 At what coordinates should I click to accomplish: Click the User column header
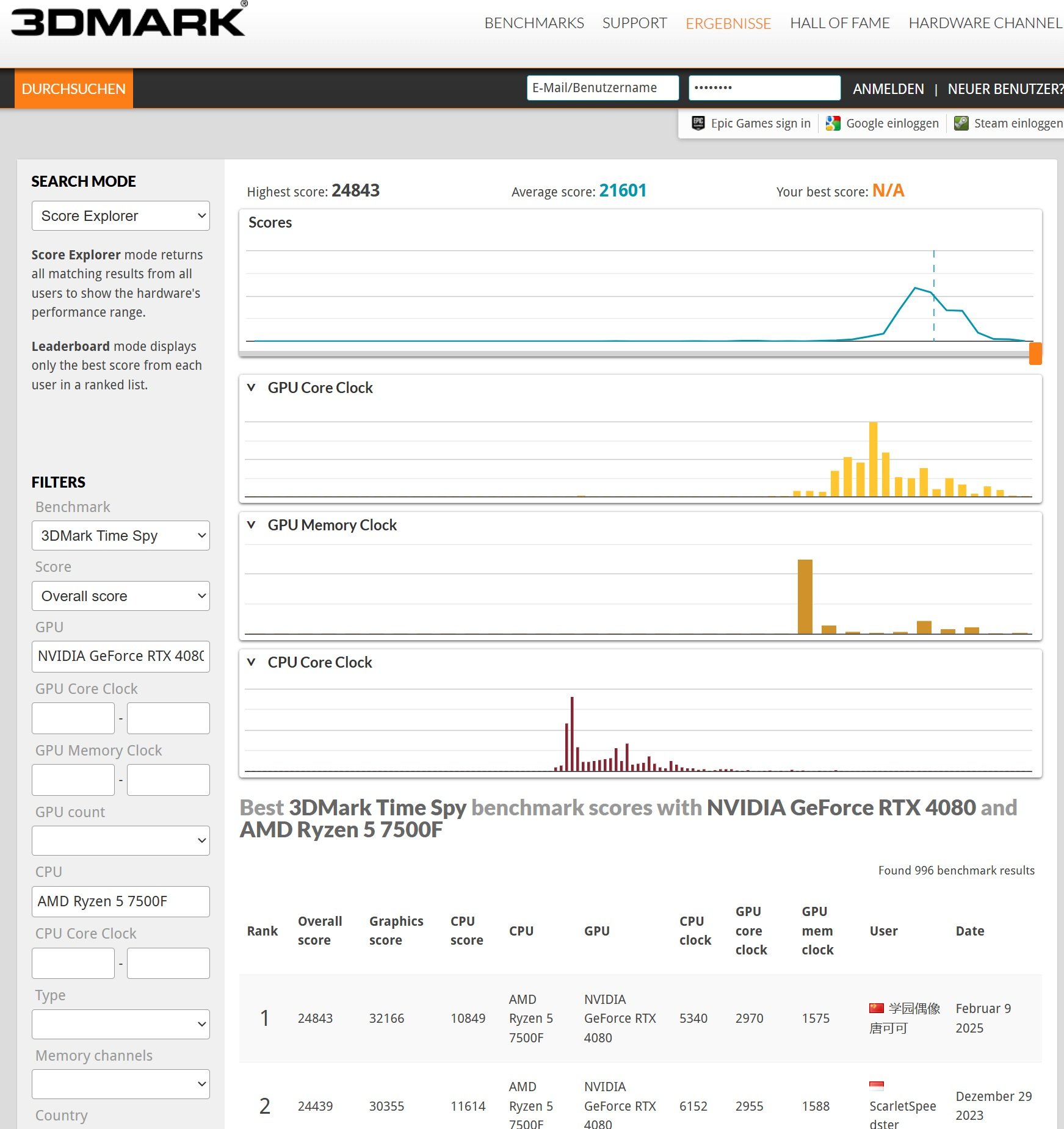coord(883,931)
